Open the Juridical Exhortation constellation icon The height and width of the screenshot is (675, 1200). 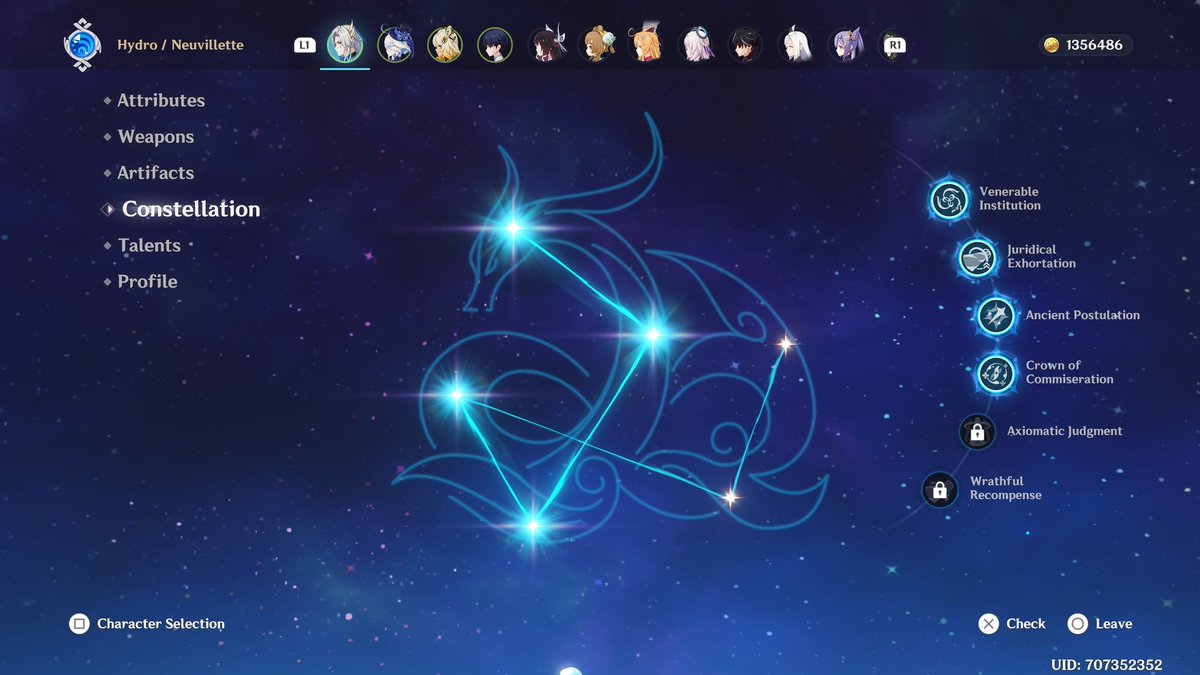(977, 257)
